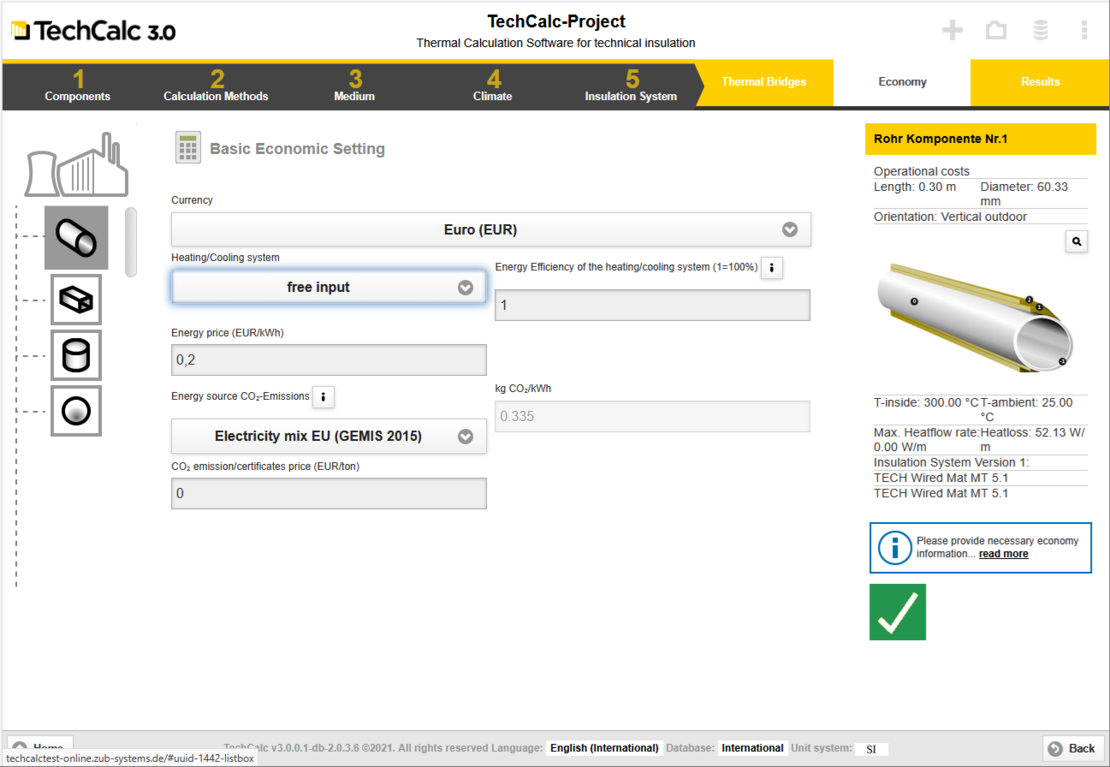This screenshot has height=767, width=1110.
Task: Click the Rohr Komponente Nr.1 header
Action: click(980, 139)
